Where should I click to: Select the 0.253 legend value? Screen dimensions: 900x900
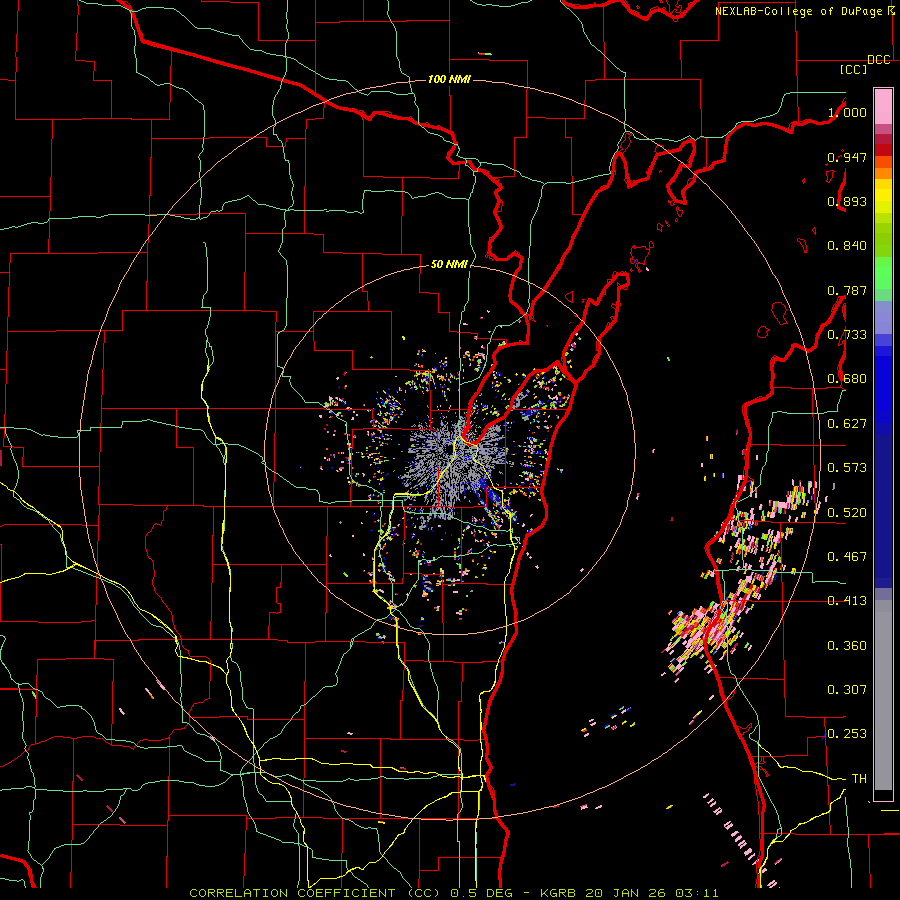tap(847, 734)
